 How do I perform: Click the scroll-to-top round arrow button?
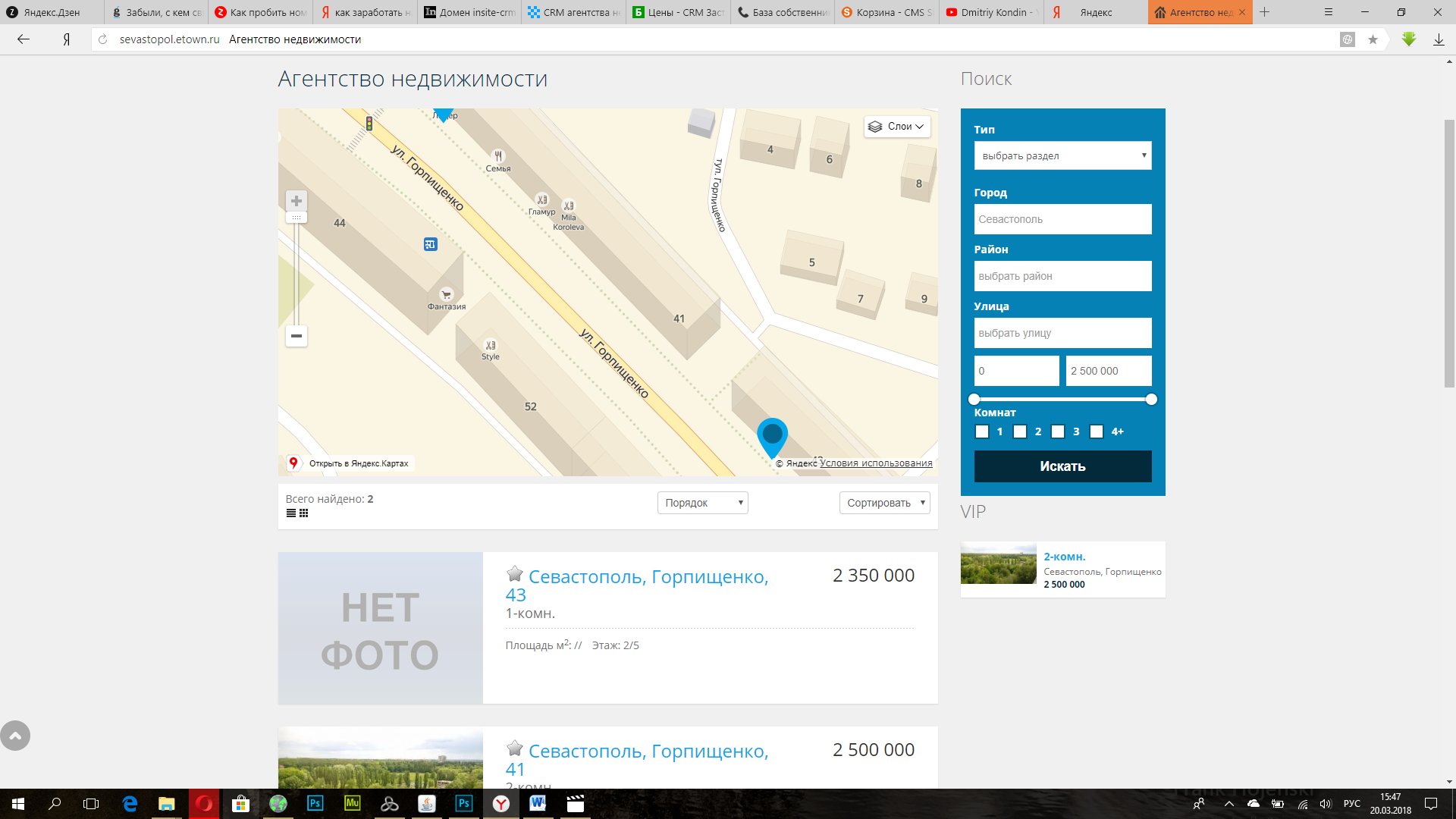15,736
